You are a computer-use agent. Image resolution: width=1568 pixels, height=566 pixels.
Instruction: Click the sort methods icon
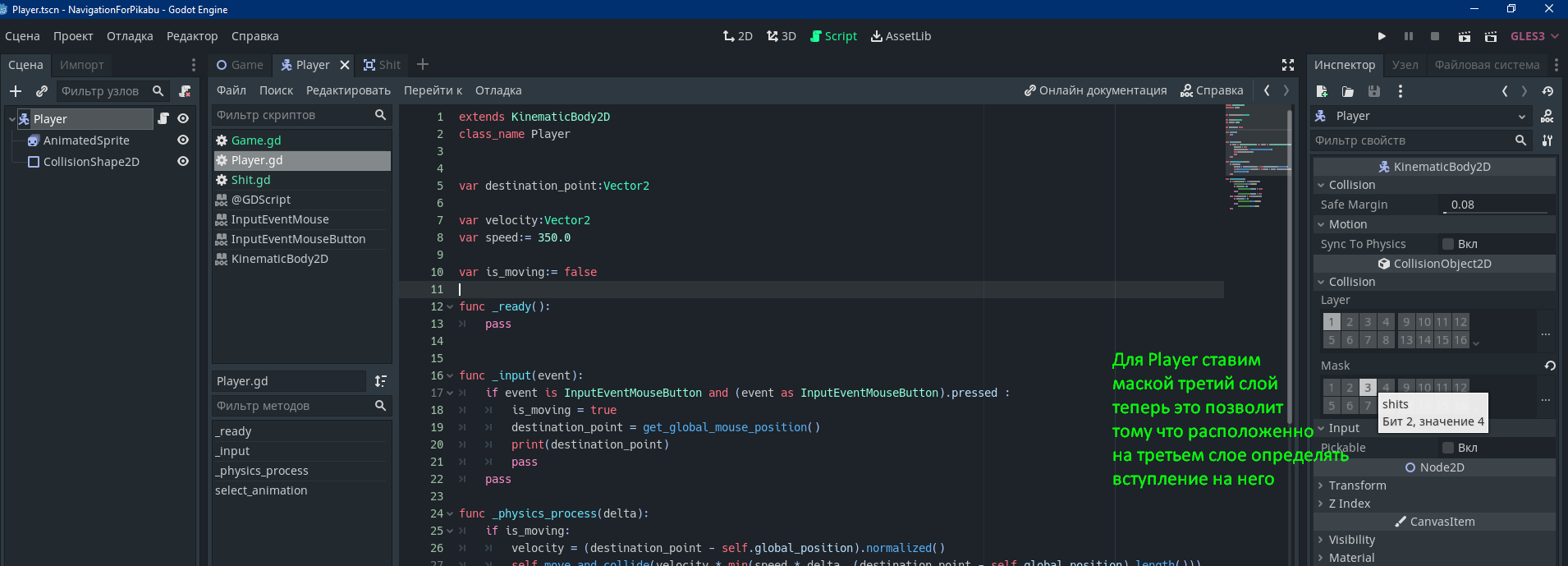point(380,381)
